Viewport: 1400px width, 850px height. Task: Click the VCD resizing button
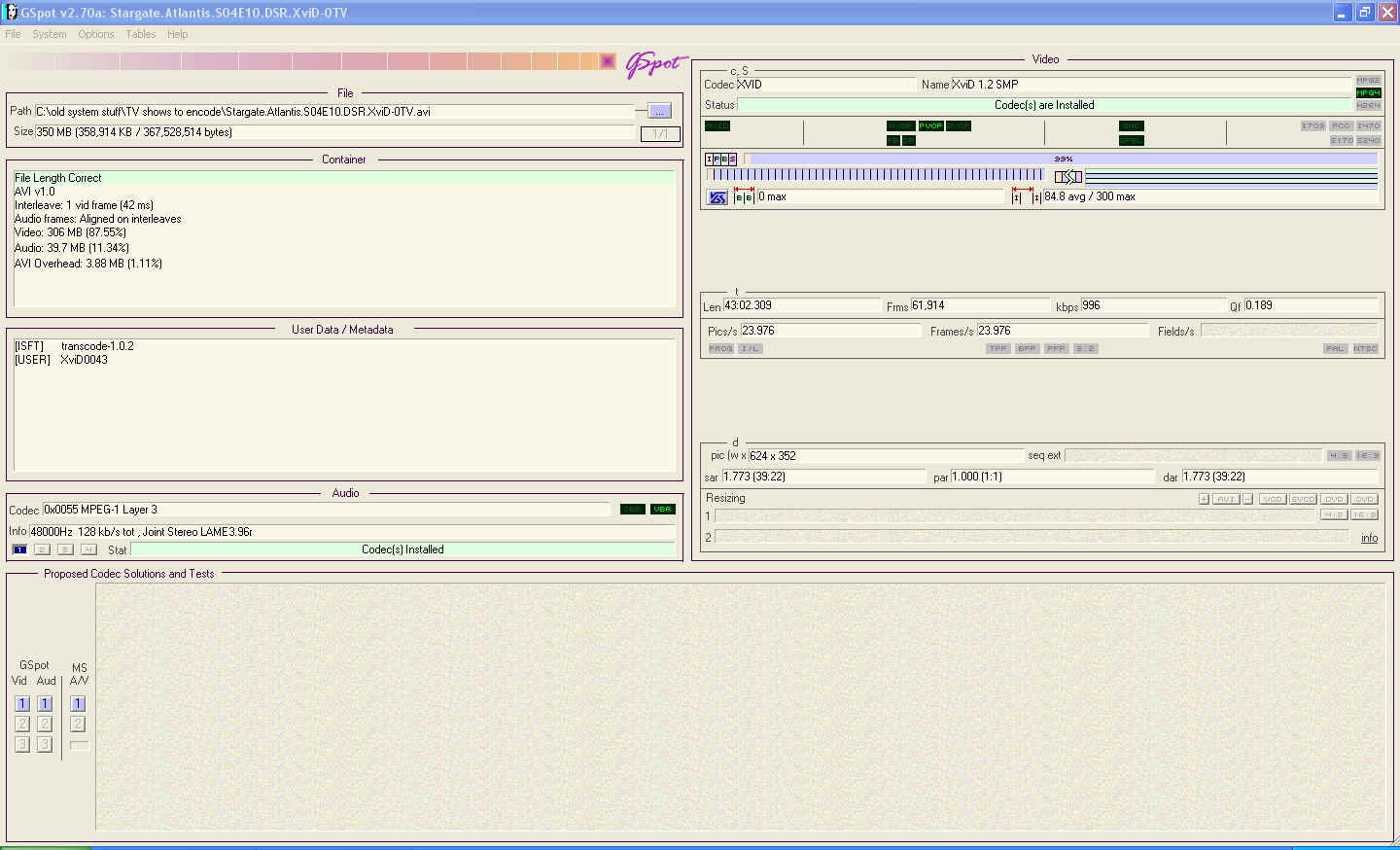tap(1273, 499)
